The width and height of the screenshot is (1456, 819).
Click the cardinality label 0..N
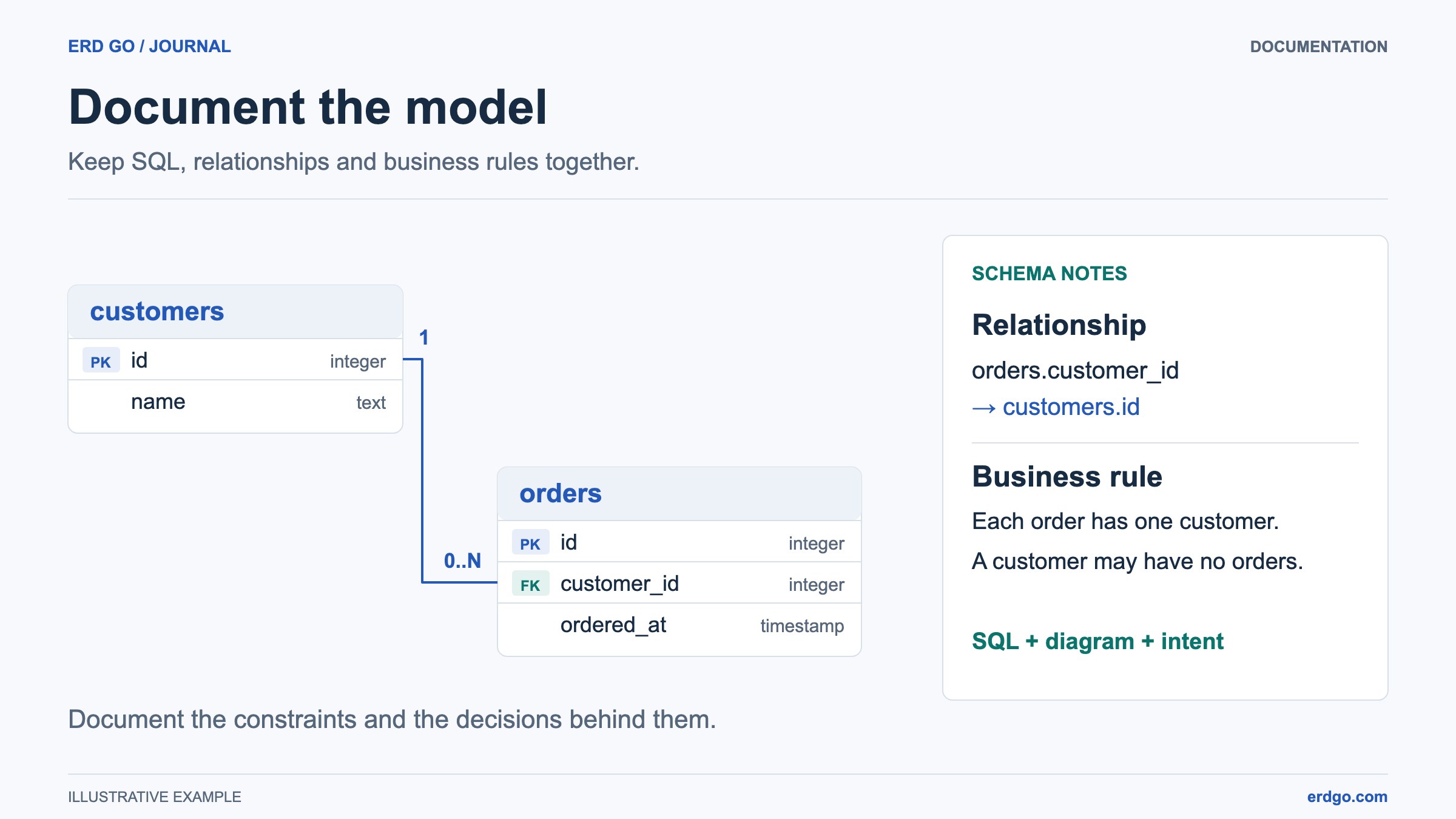tap(462, 561)
